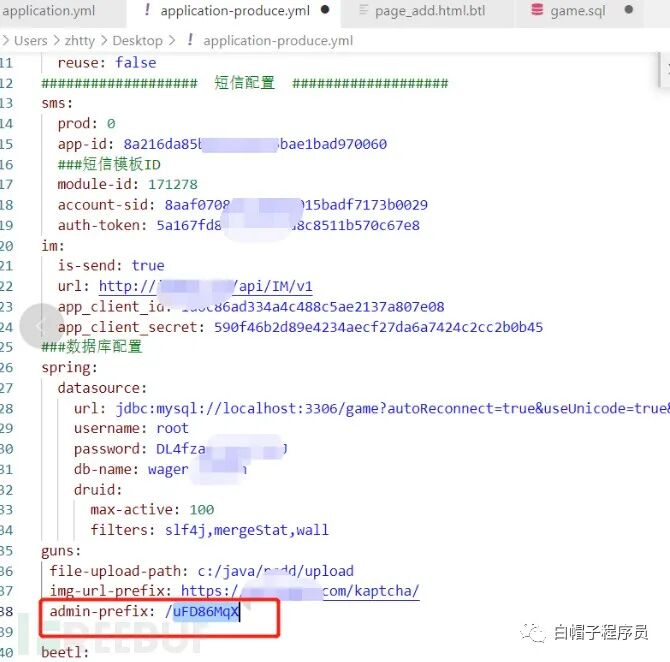Click the 'db-name: wager' line
This screenshot has width=670, height=662.
pos(160,470)
